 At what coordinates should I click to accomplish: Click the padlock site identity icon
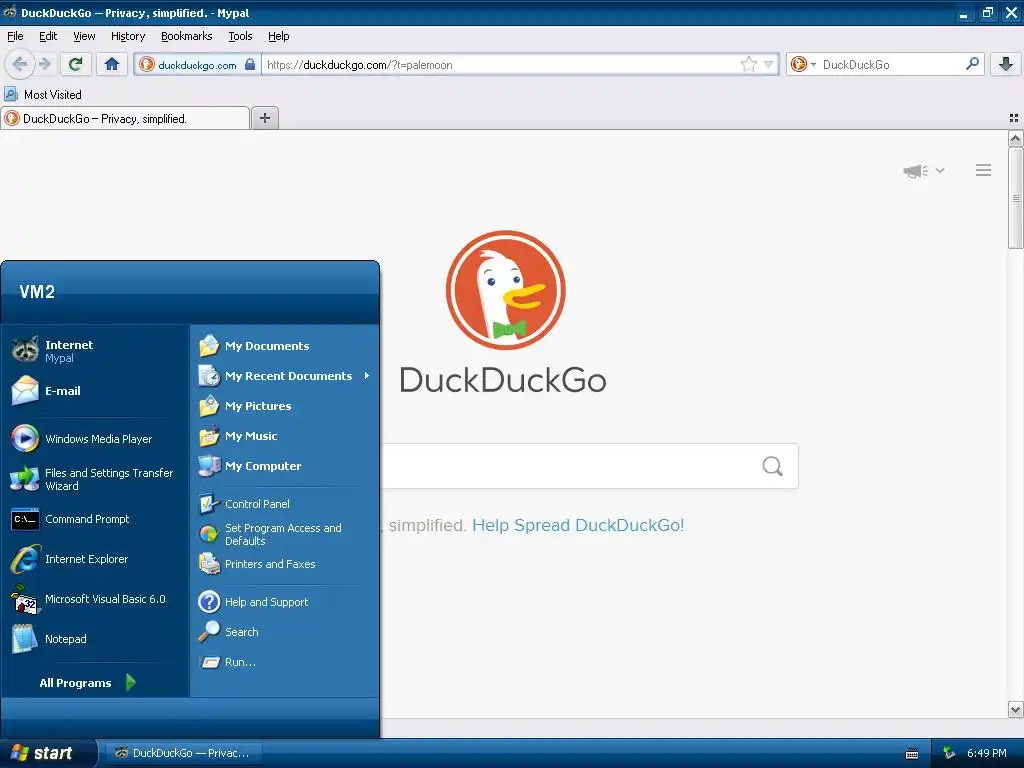click(249, 64)
